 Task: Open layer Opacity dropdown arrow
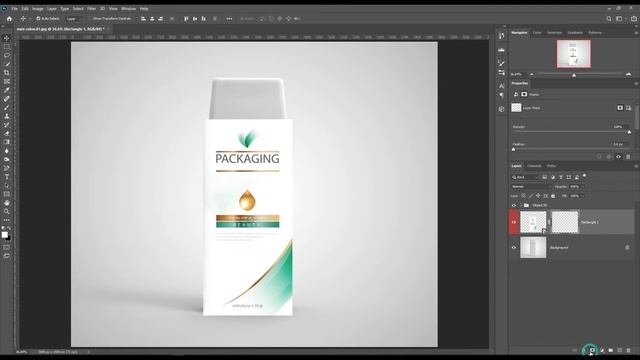tap(583, 187)
